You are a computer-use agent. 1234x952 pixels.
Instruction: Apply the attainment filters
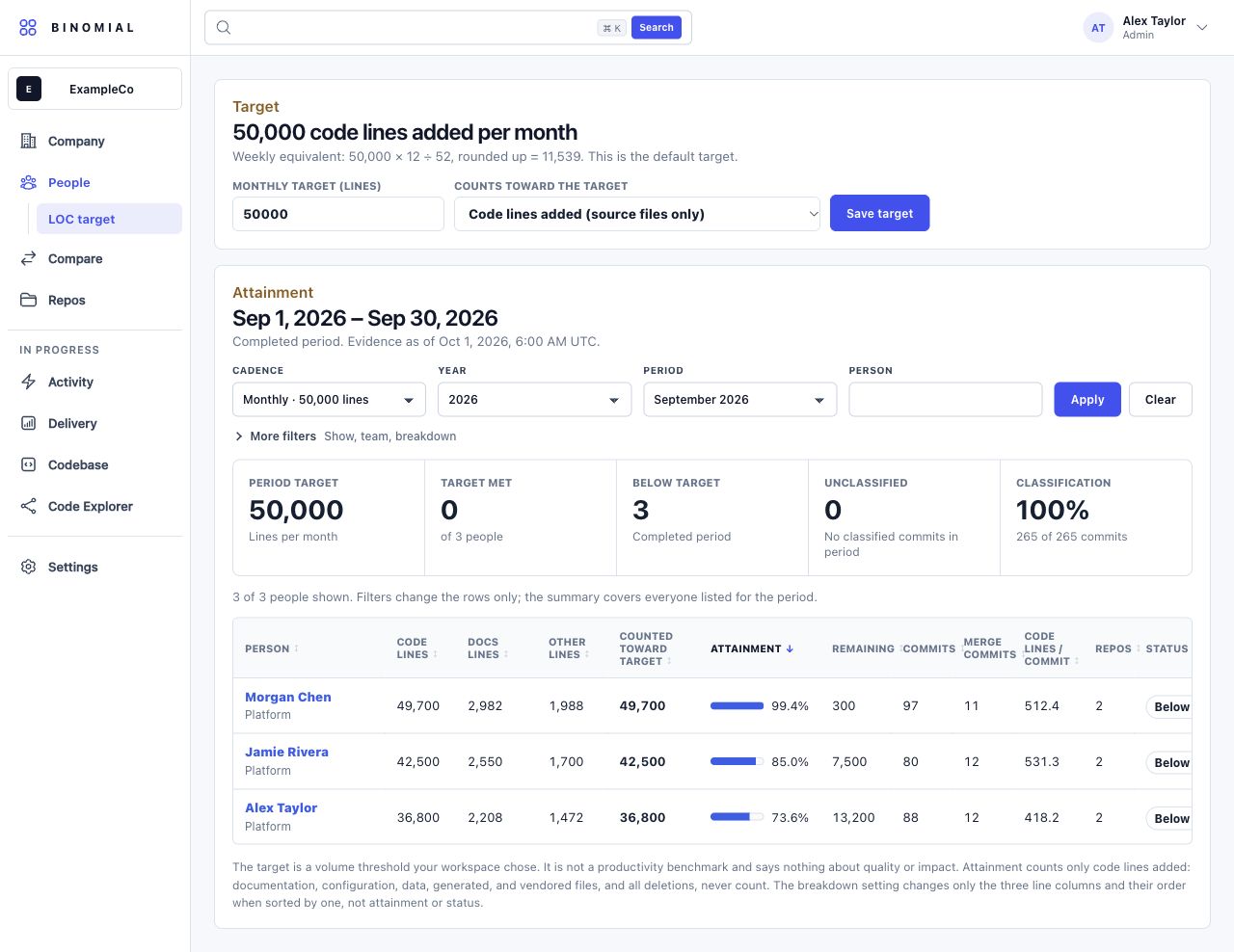1087,400
